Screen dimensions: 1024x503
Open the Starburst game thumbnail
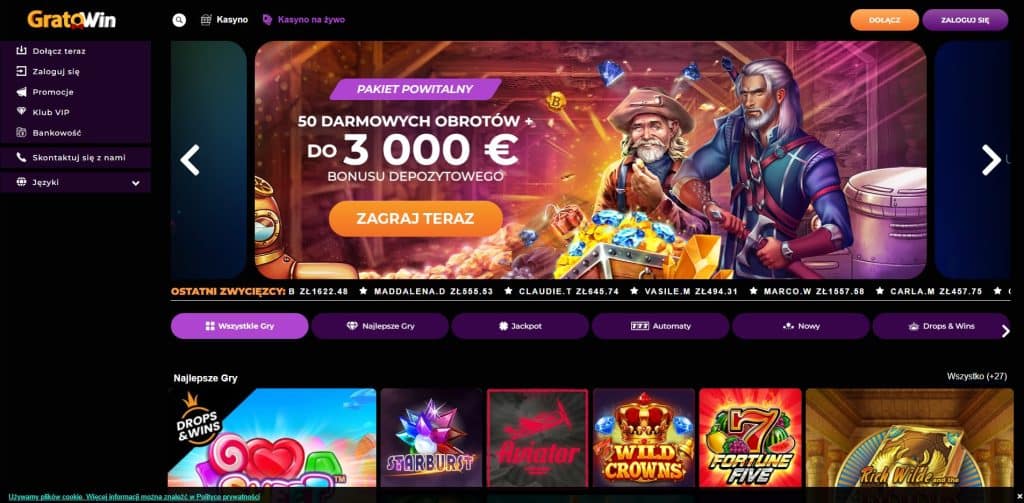point(431,438)
